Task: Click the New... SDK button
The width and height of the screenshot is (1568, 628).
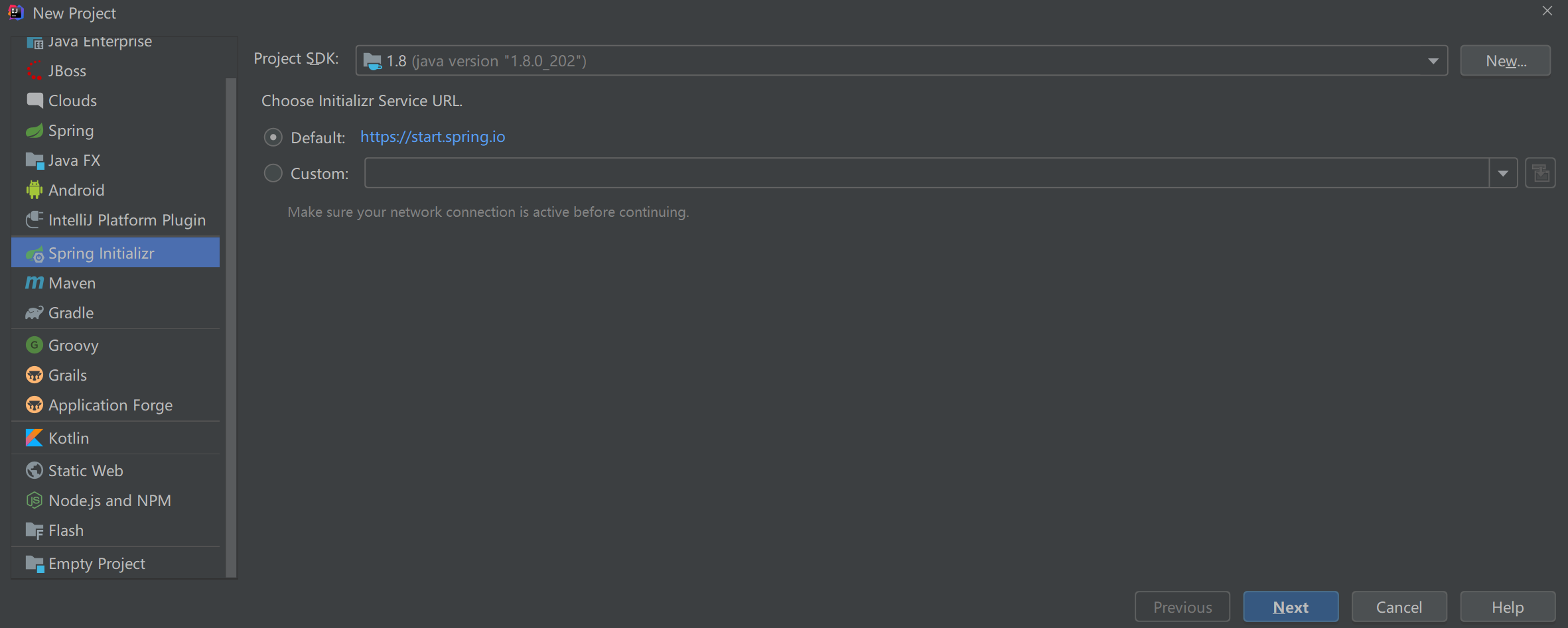Action: 1505,61
